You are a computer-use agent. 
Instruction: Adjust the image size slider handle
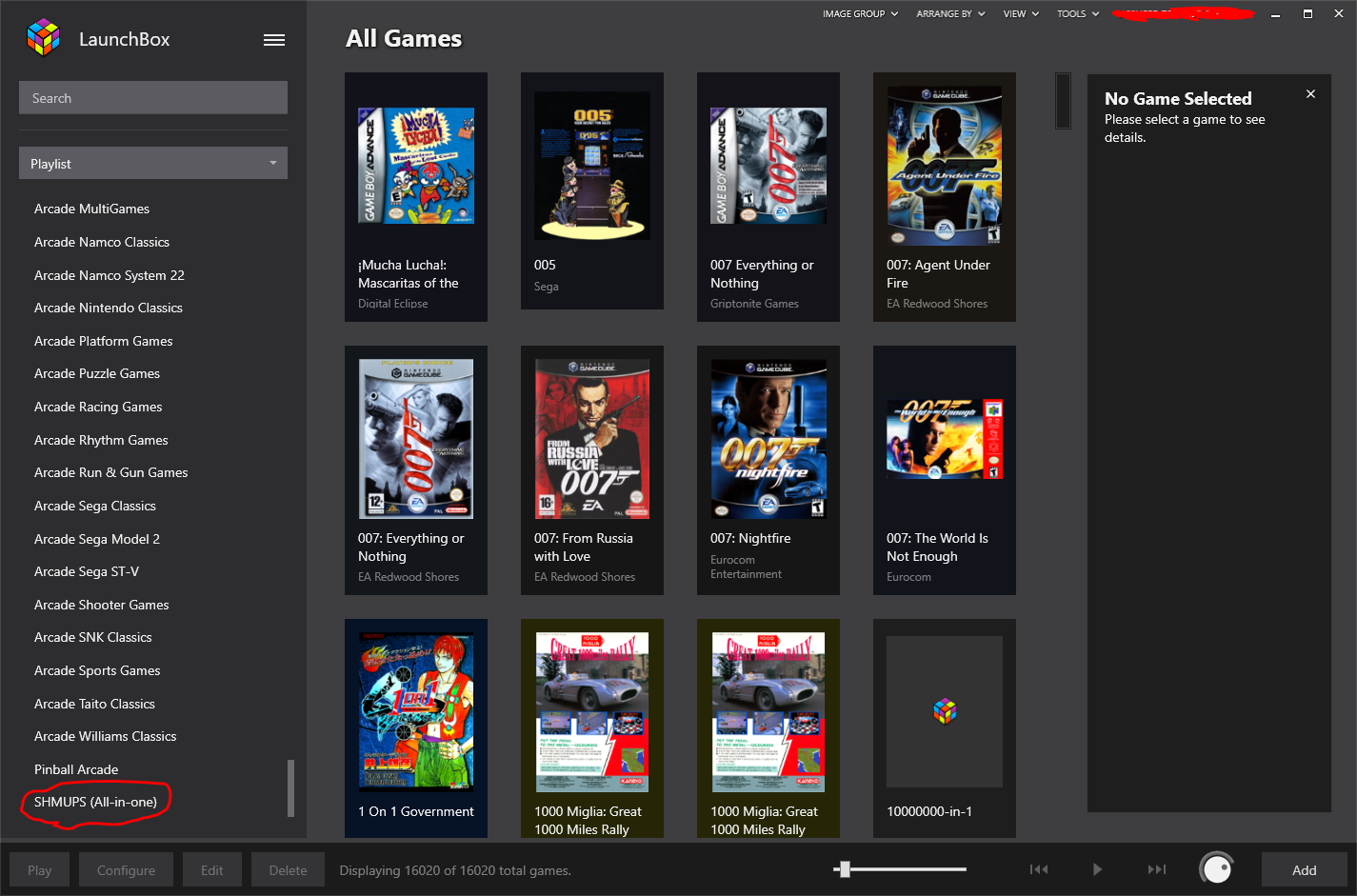click(844, 869)
